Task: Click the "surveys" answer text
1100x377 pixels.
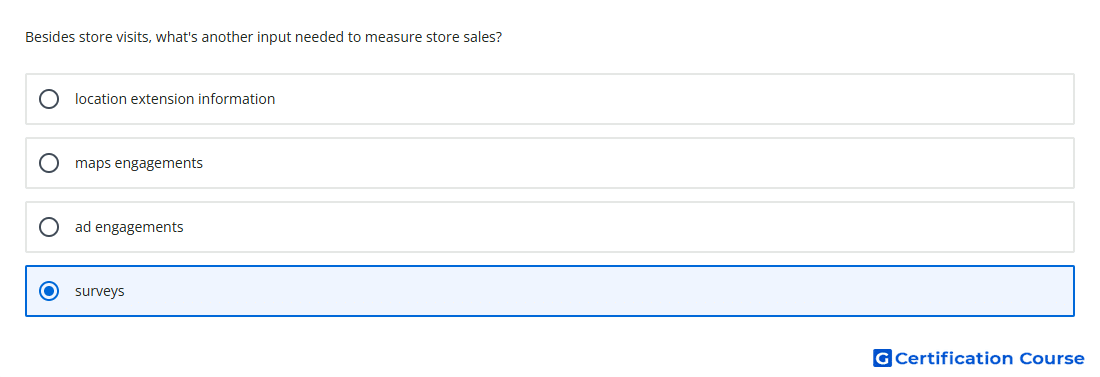Action: [x=100, y=291]
